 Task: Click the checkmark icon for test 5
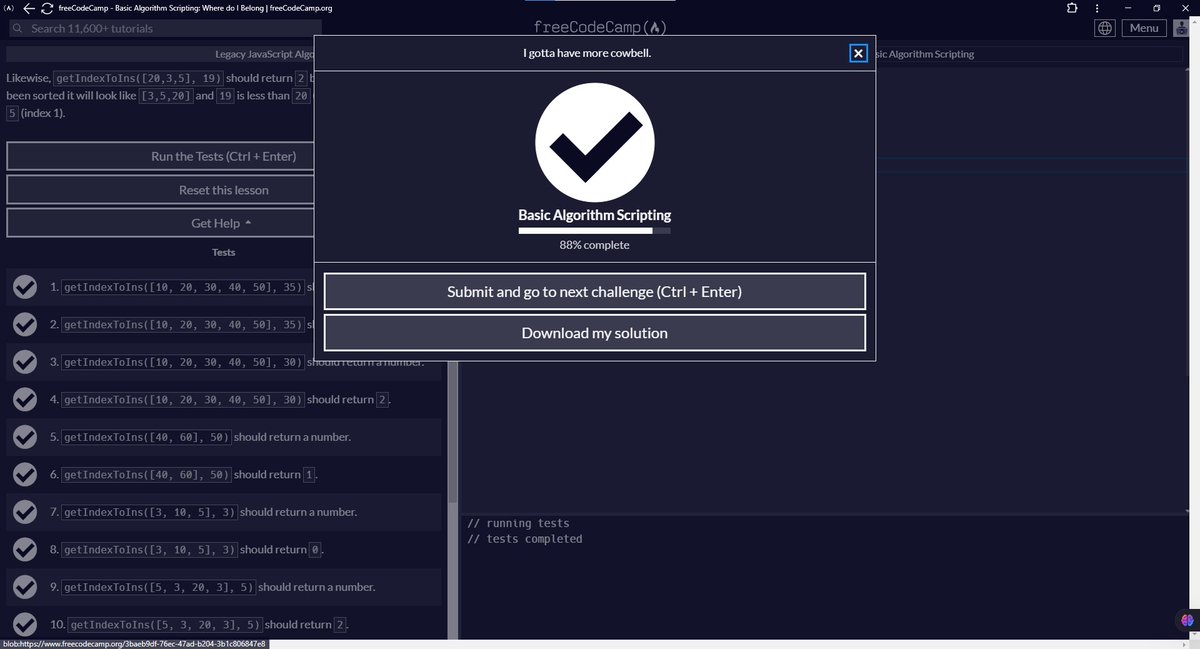point(25,437)
